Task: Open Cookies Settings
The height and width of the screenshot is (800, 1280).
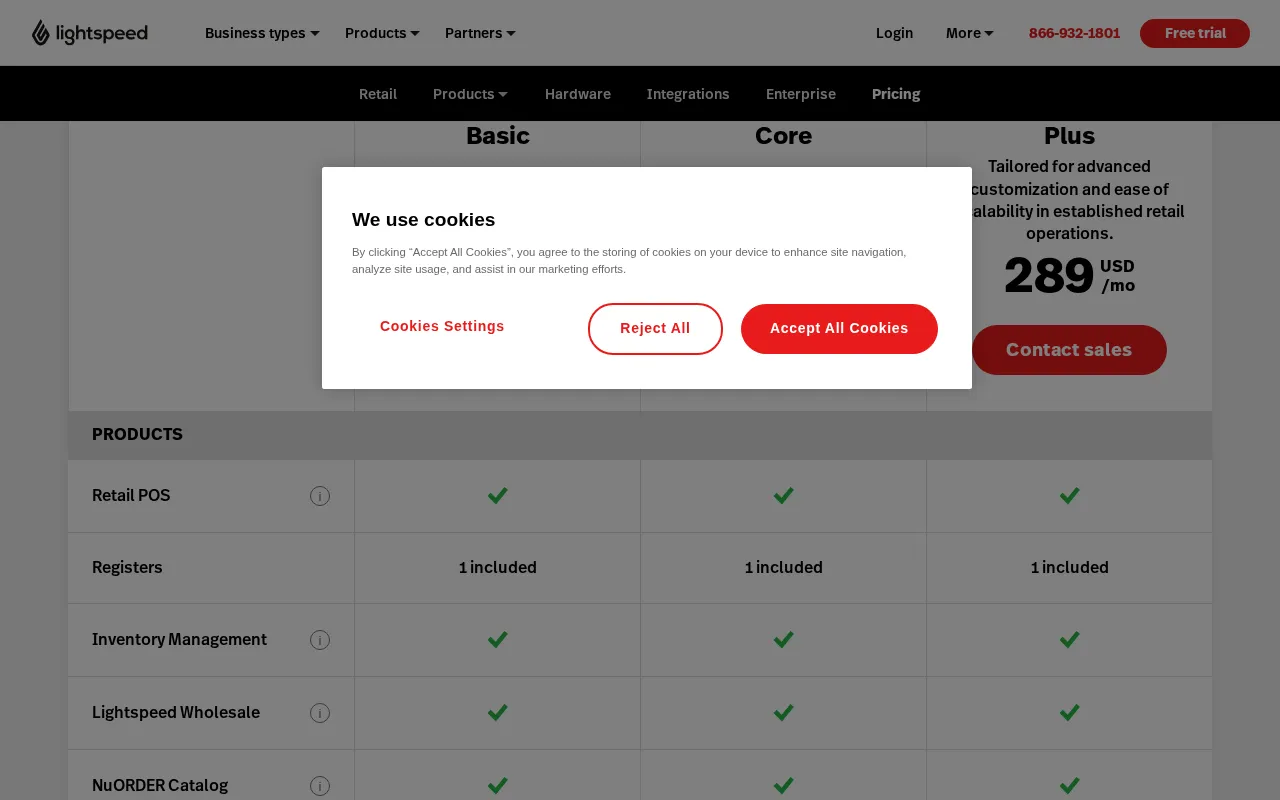Action: pos(442,326)
